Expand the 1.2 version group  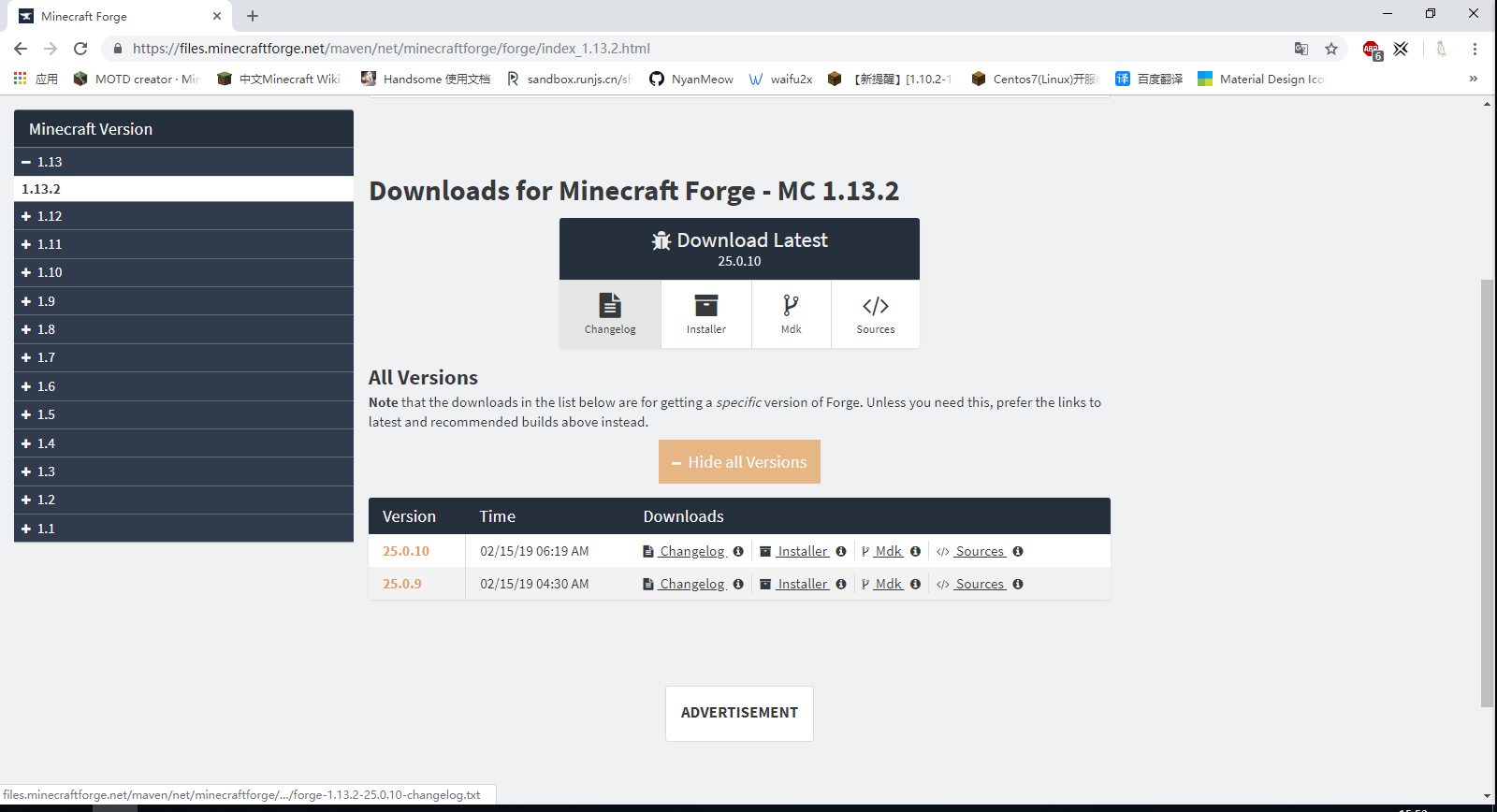pos(183,500)
